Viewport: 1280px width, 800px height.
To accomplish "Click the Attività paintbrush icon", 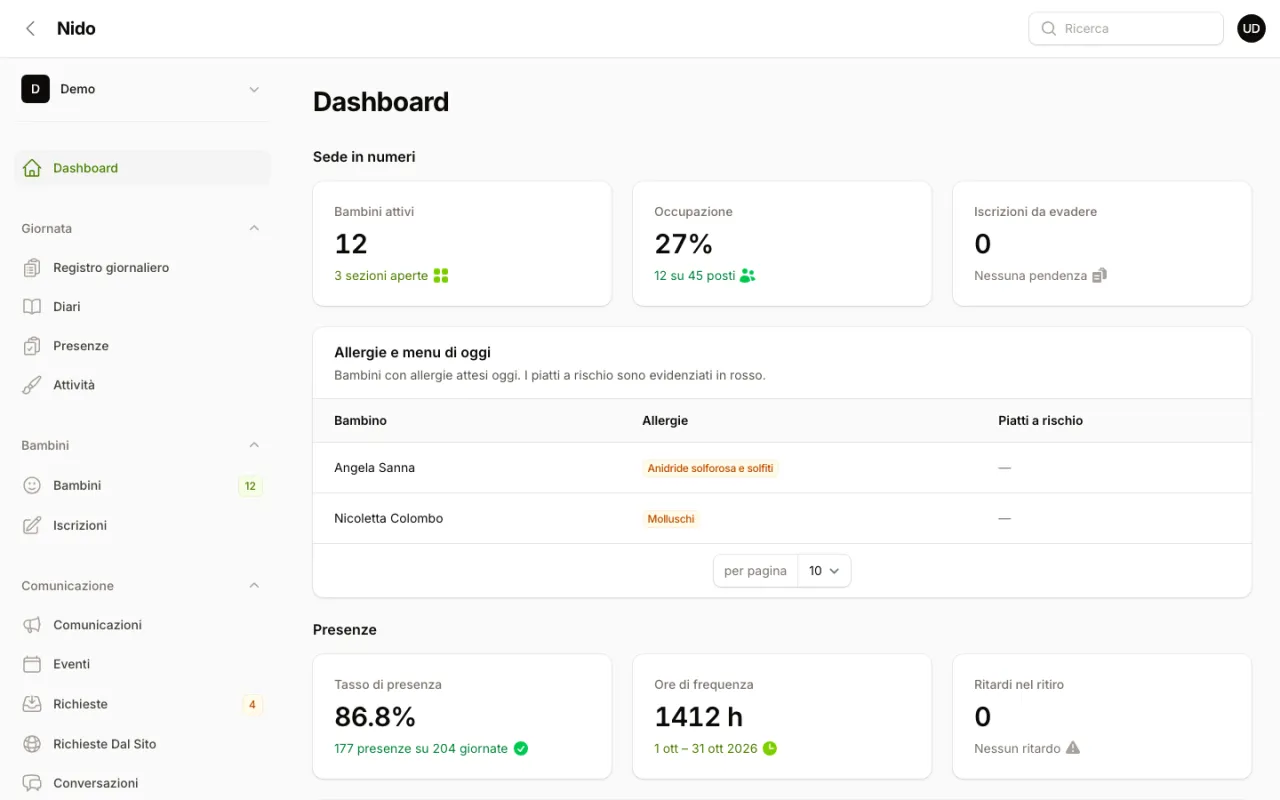I will pos(32,385).
